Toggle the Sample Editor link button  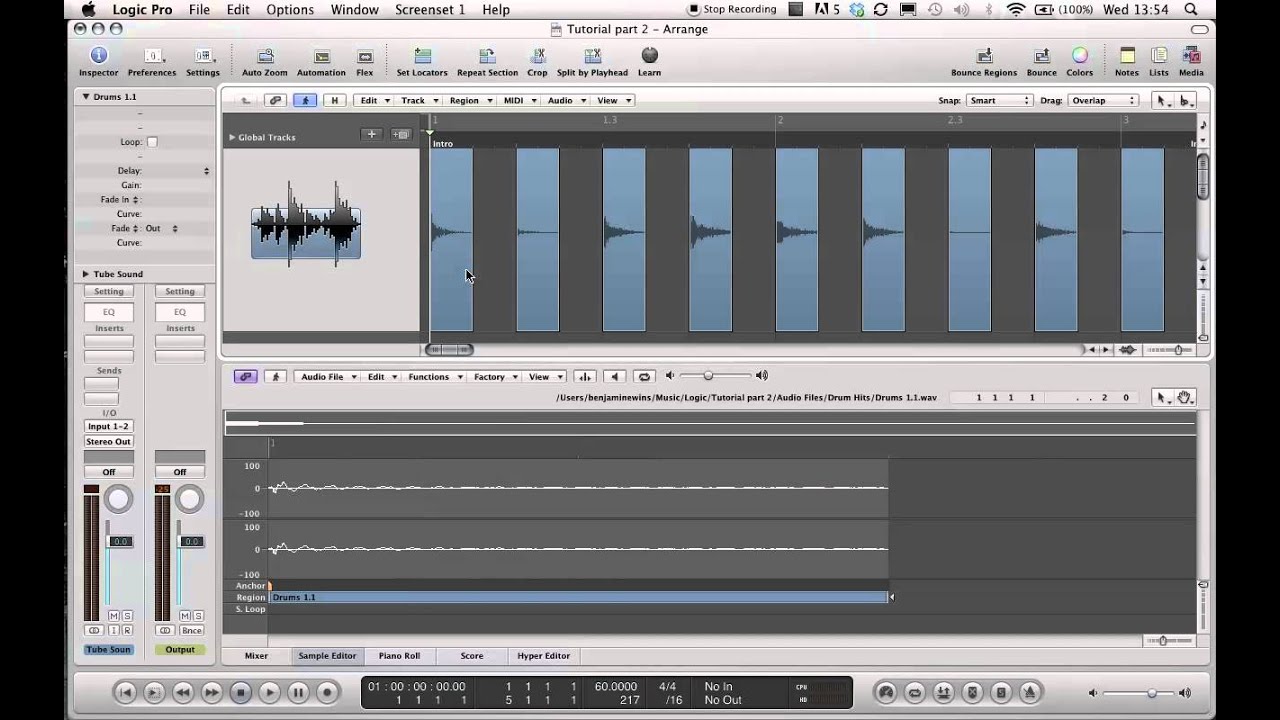245,377
